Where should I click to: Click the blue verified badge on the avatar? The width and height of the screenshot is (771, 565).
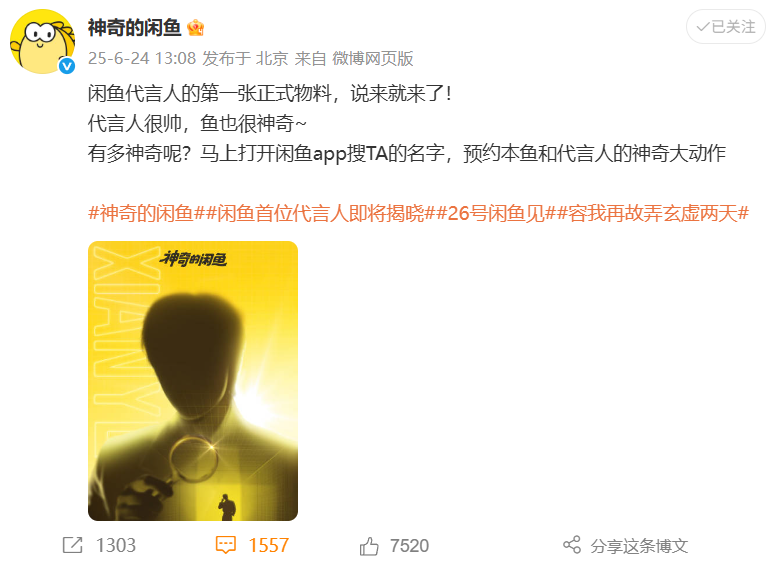[67, 66]
